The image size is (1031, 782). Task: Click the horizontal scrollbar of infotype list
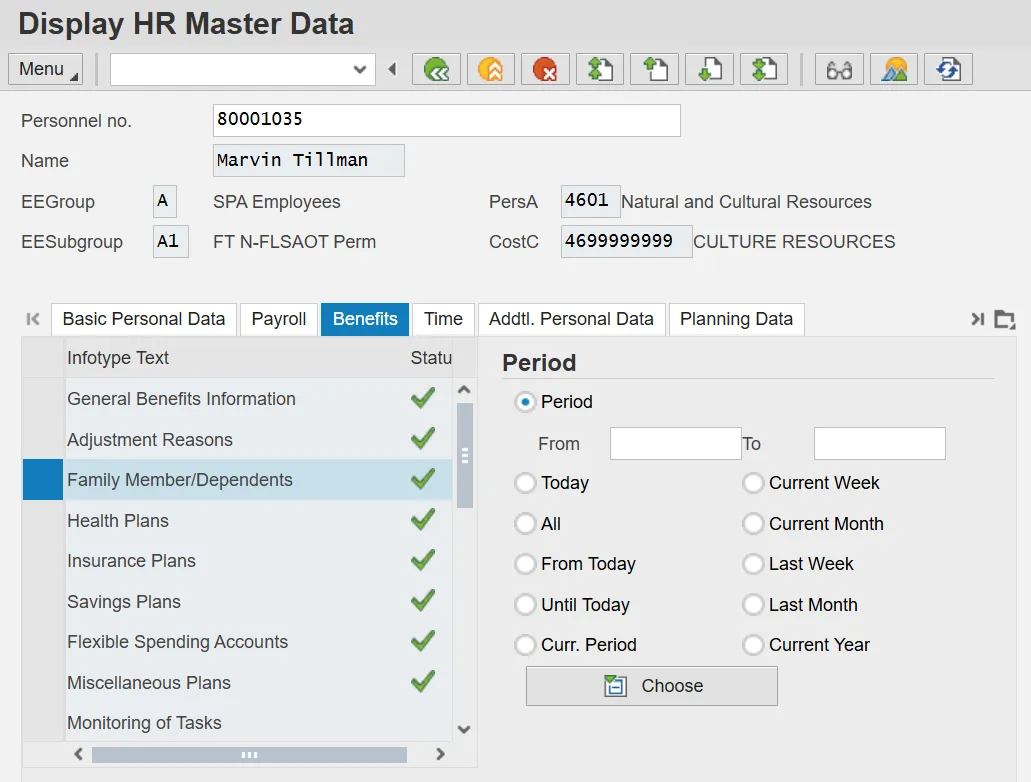(250, 755)
